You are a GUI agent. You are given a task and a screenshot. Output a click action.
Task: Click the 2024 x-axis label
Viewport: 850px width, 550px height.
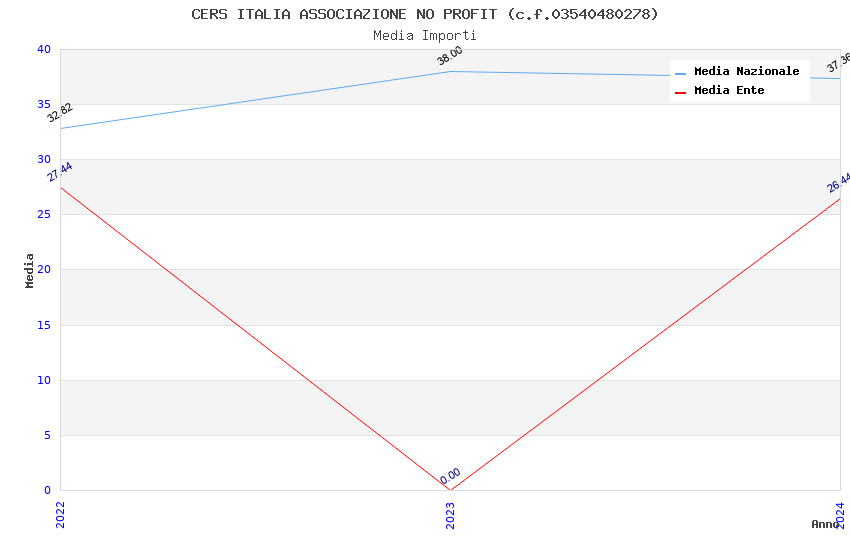pos(840,515)
